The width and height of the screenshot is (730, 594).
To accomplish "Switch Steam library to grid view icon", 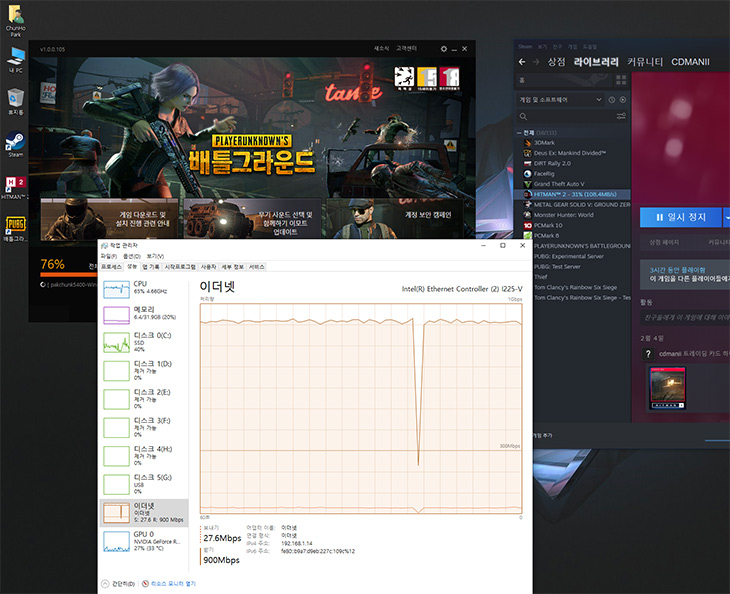I will pyautogui.click(x=621, y=80).
